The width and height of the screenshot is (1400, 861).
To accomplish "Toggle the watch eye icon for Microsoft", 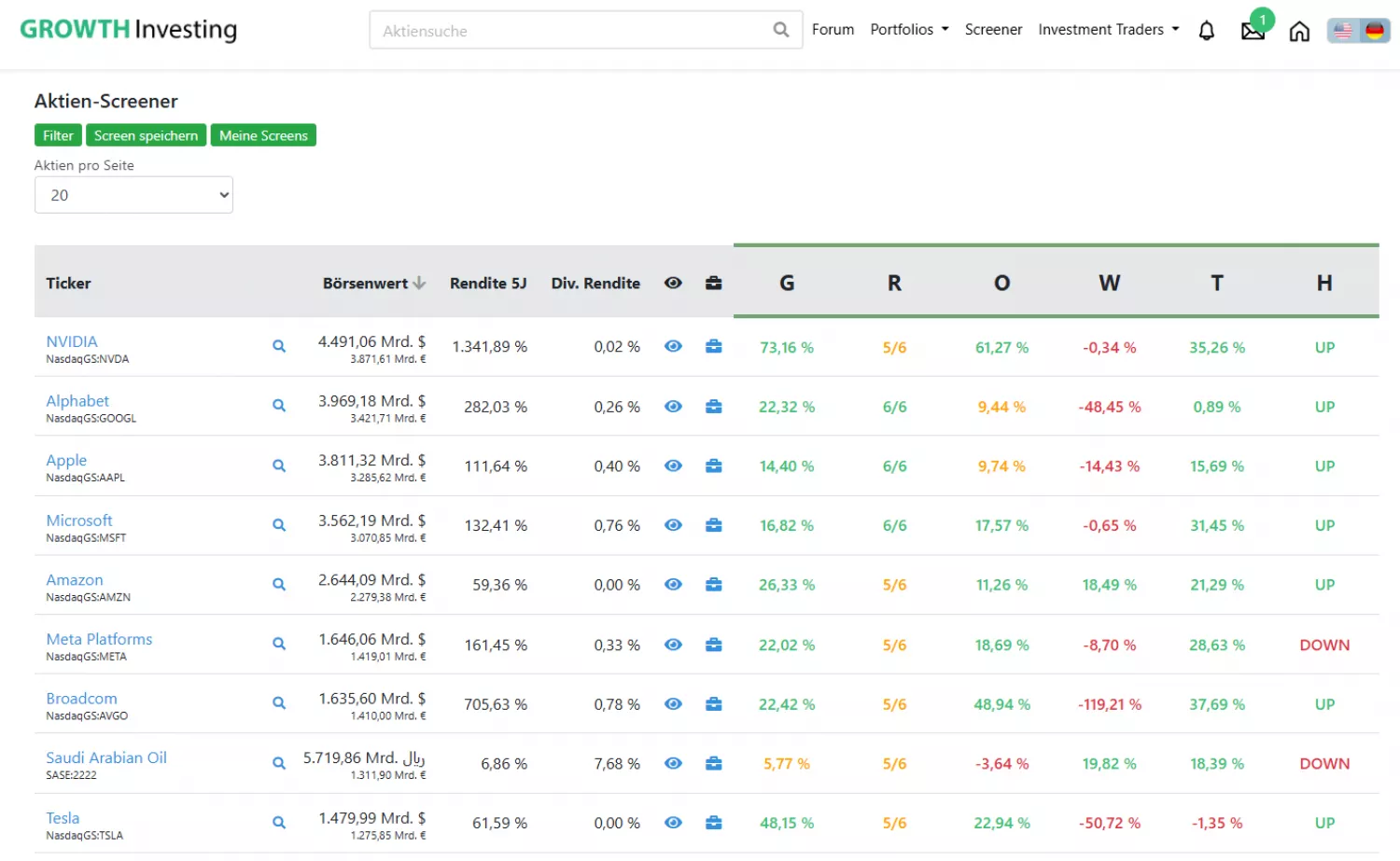I will pos(673,525).
